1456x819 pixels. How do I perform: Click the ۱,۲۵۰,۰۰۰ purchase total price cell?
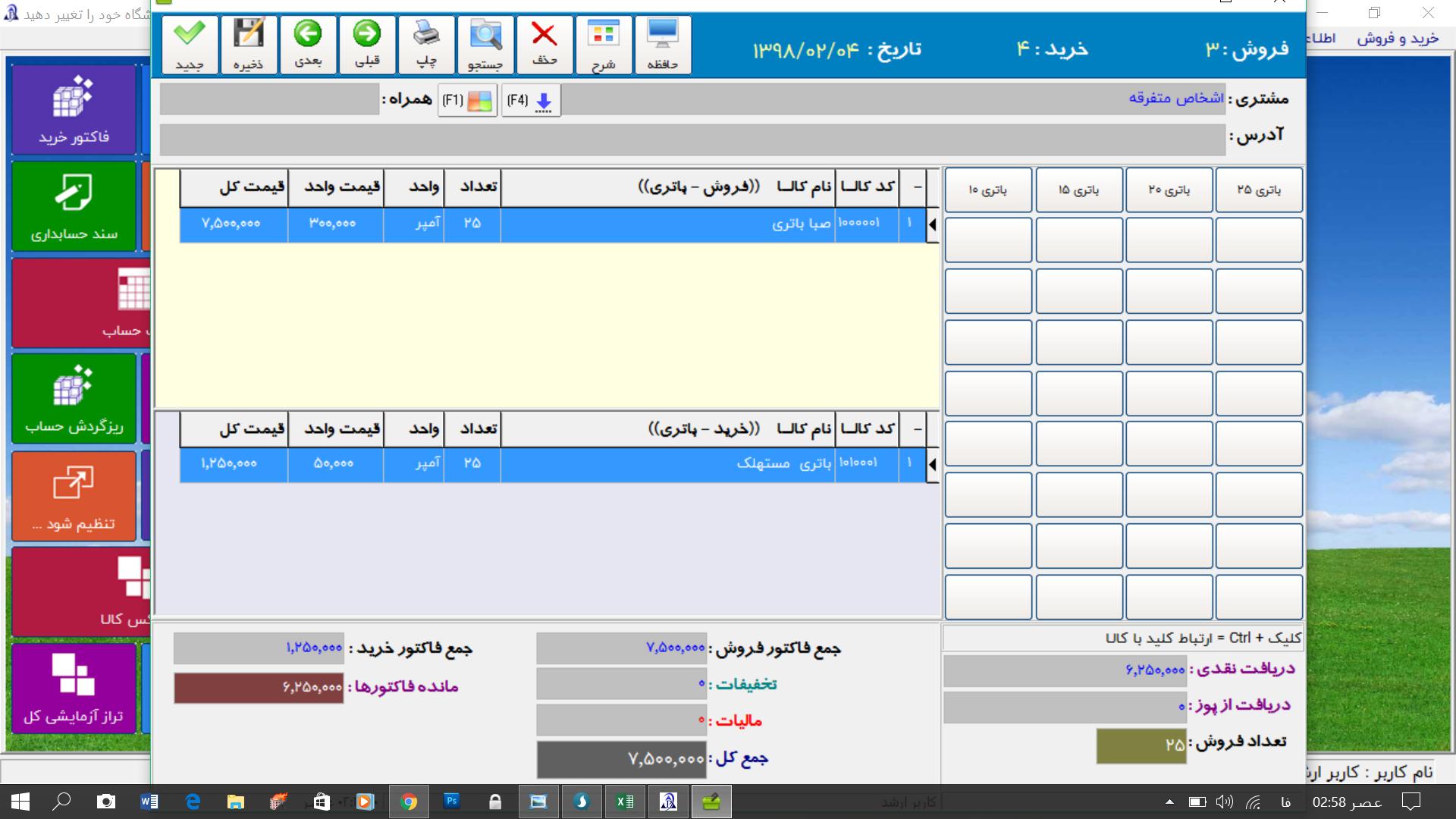pos(234,464)
